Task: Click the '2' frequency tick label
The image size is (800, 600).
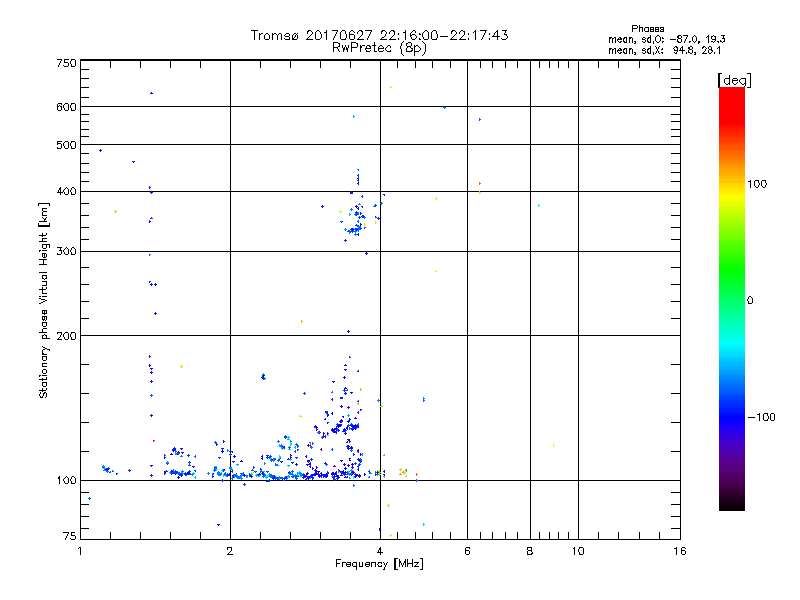Action: coord(230,551)
